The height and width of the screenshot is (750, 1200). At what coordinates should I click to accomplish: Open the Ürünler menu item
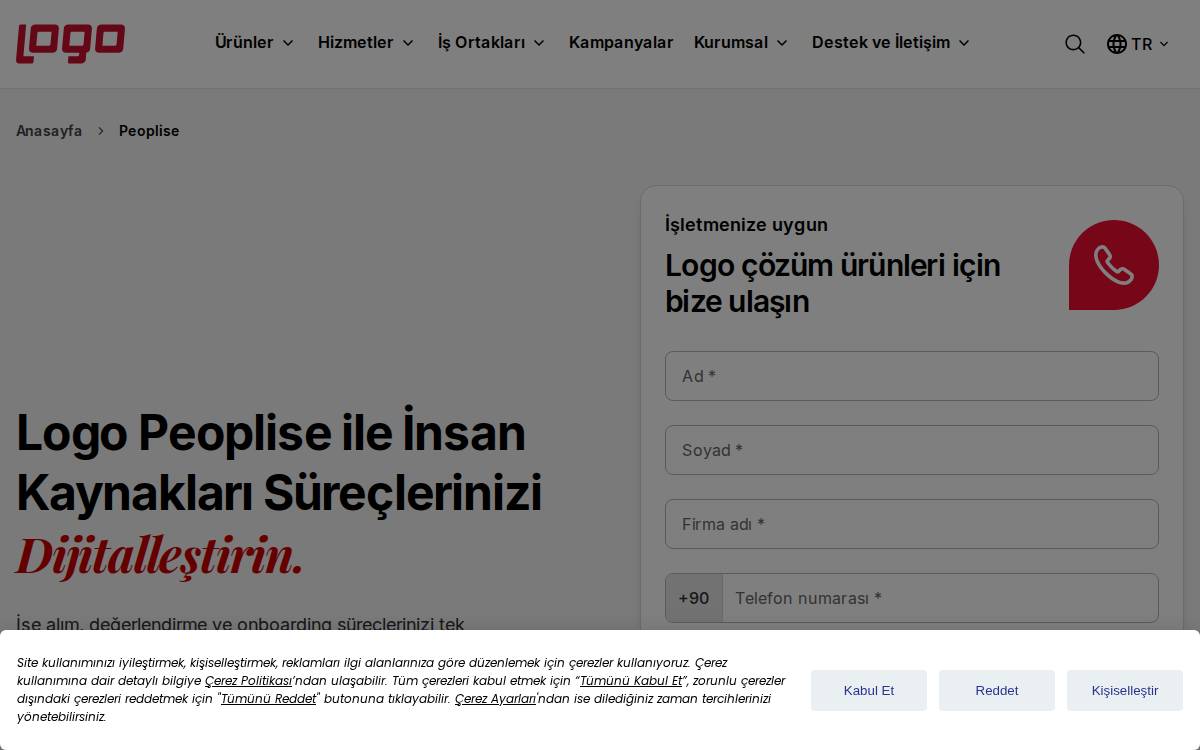[244, 42]
